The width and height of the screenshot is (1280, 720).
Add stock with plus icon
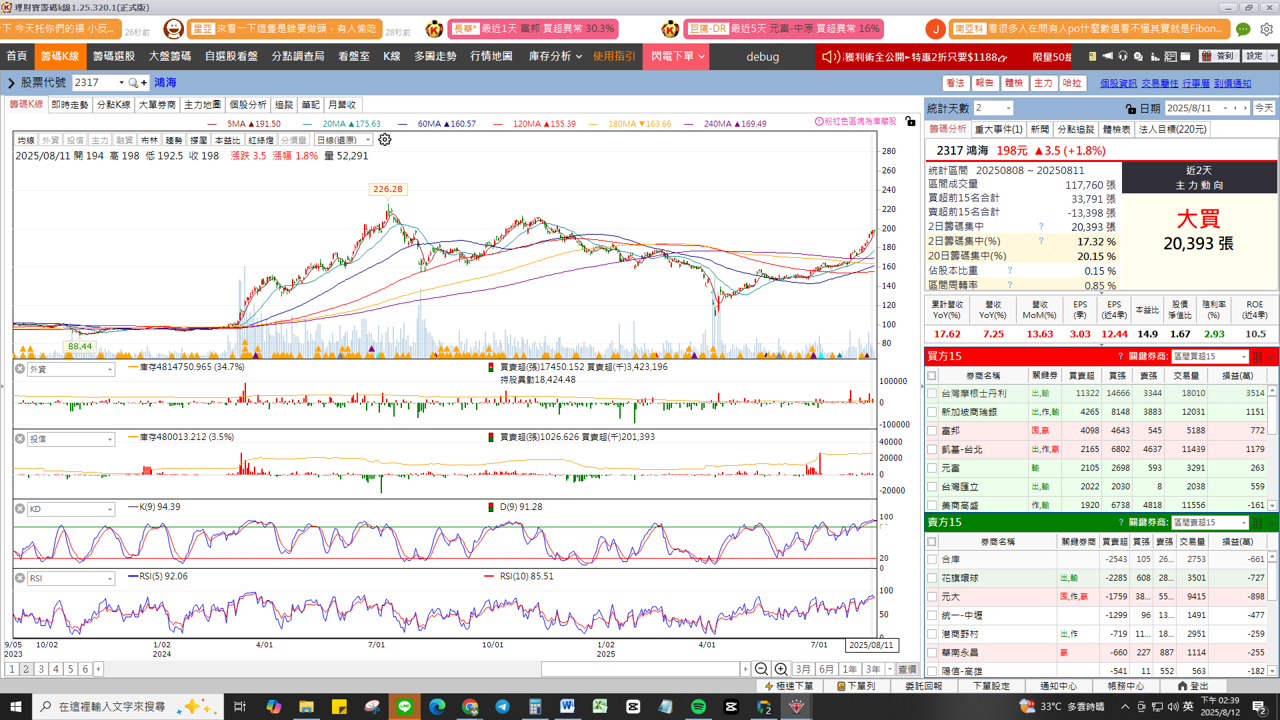[x=144, y=83]
